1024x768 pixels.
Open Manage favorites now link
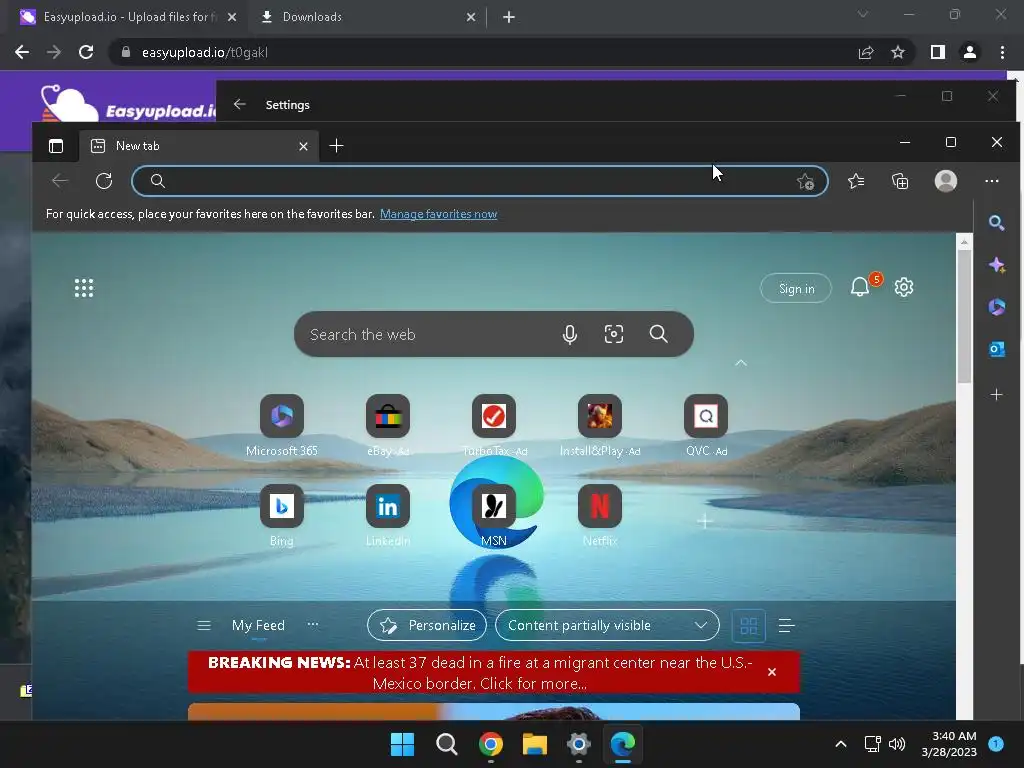pyautogui.click(x=438, y=214)
